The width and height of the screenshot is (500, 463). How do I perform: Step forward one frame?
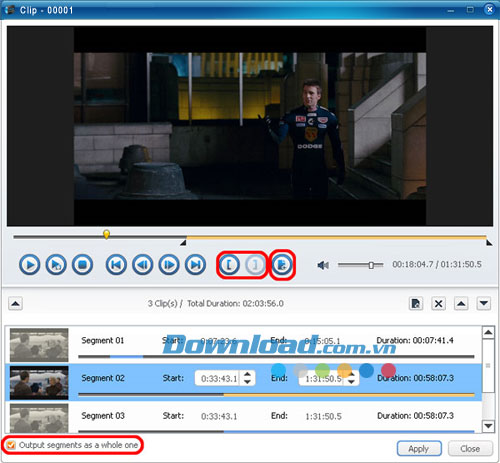point(169,265)
